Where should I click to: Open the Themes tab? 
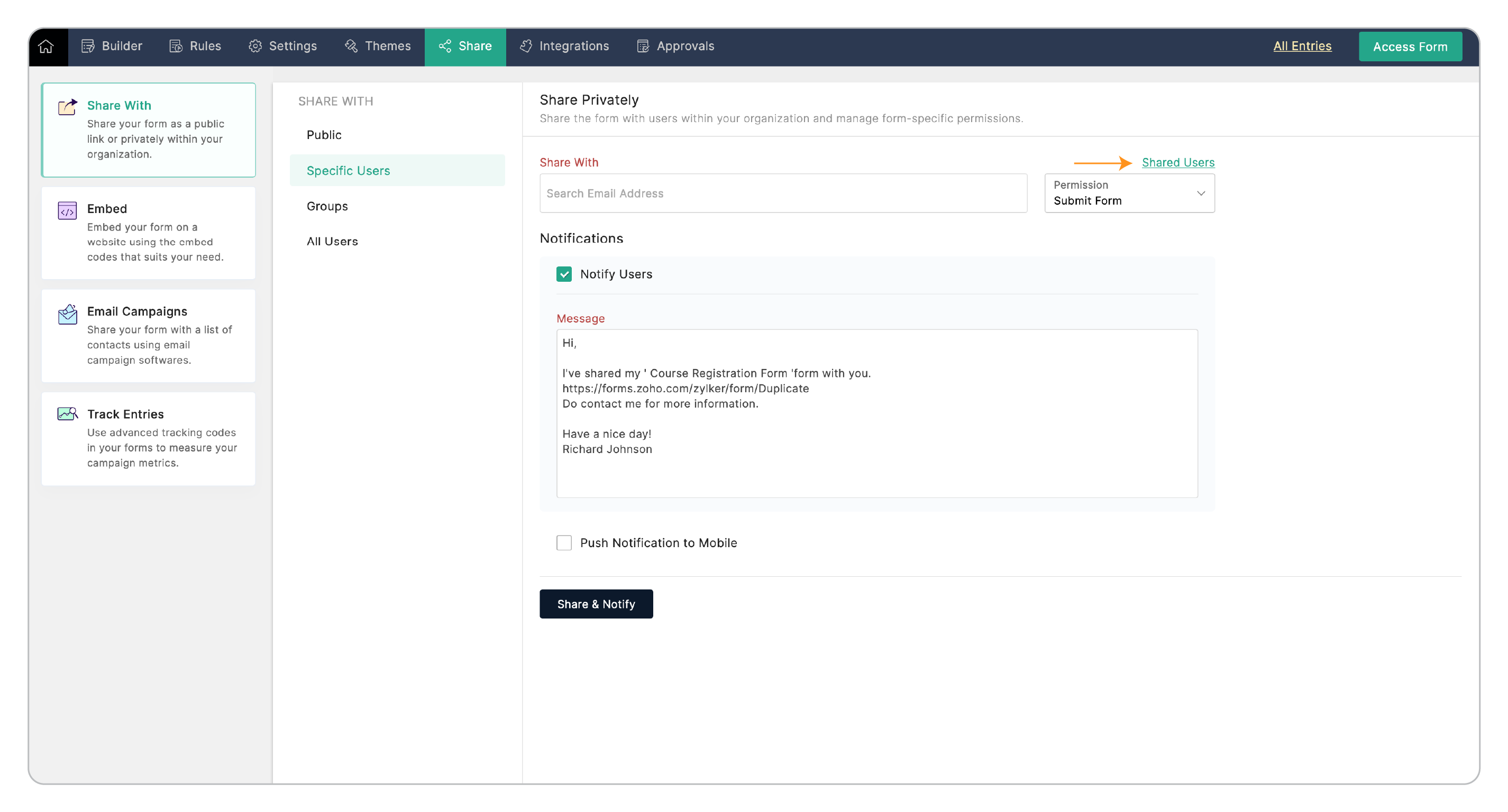coord(378,46)
